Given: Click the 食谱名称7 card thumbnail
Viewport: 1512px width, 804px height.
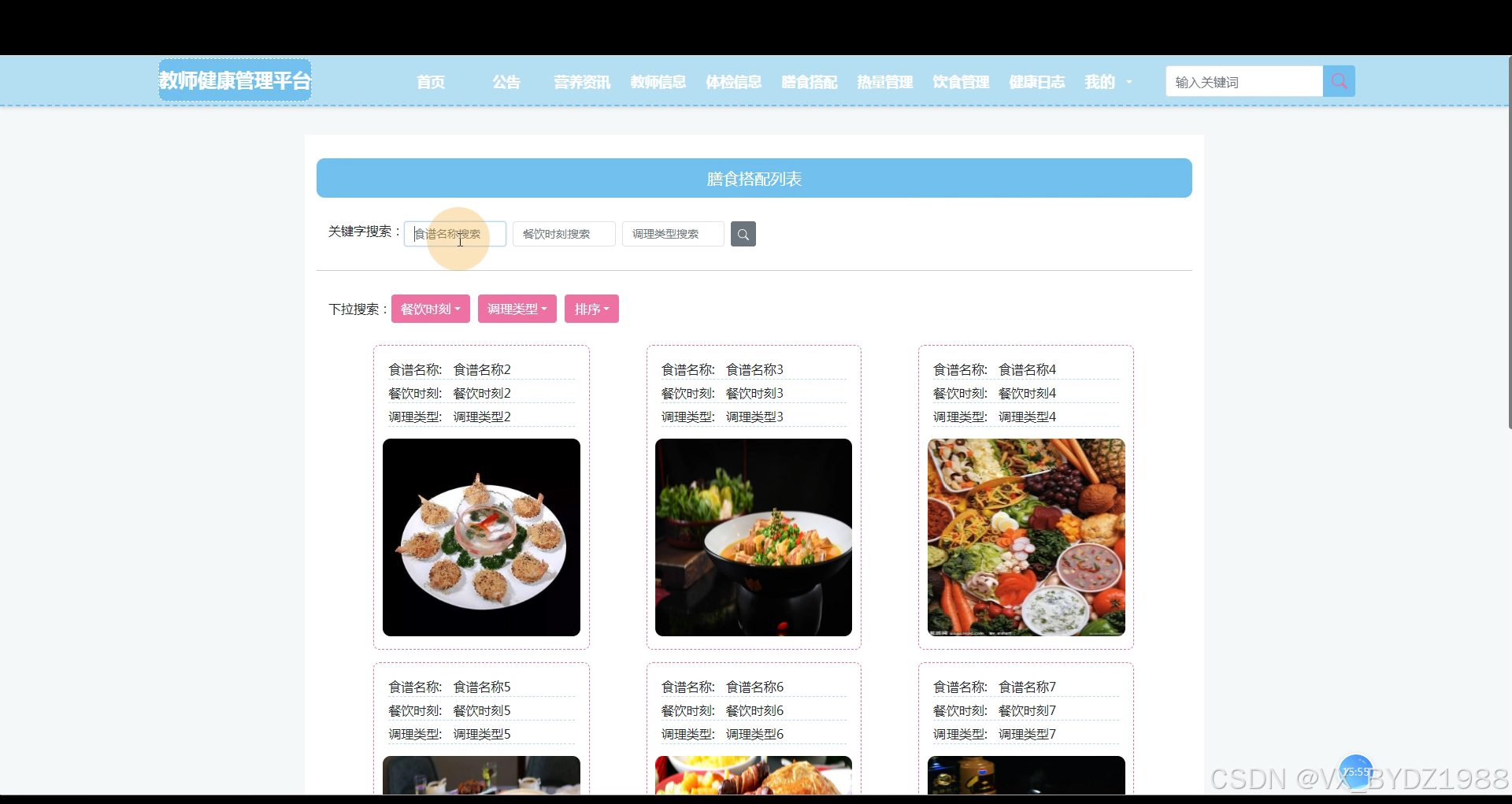Looking at the screenshot, I should tap(1026, 775).
